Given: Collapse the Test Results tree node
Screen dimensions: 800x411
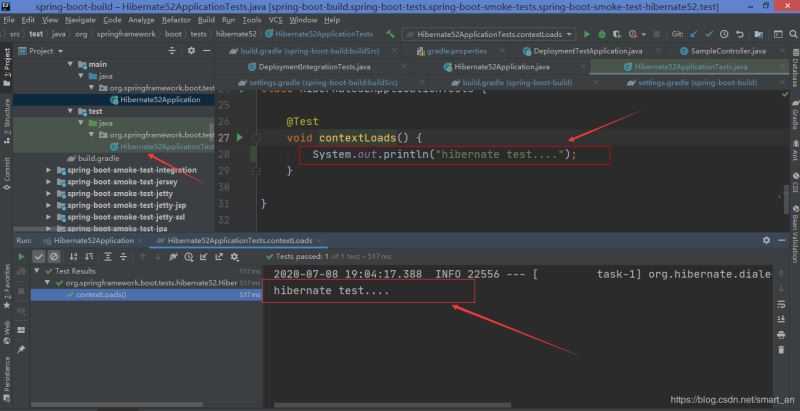Looking at the screenshot, I should coord(38,271).
